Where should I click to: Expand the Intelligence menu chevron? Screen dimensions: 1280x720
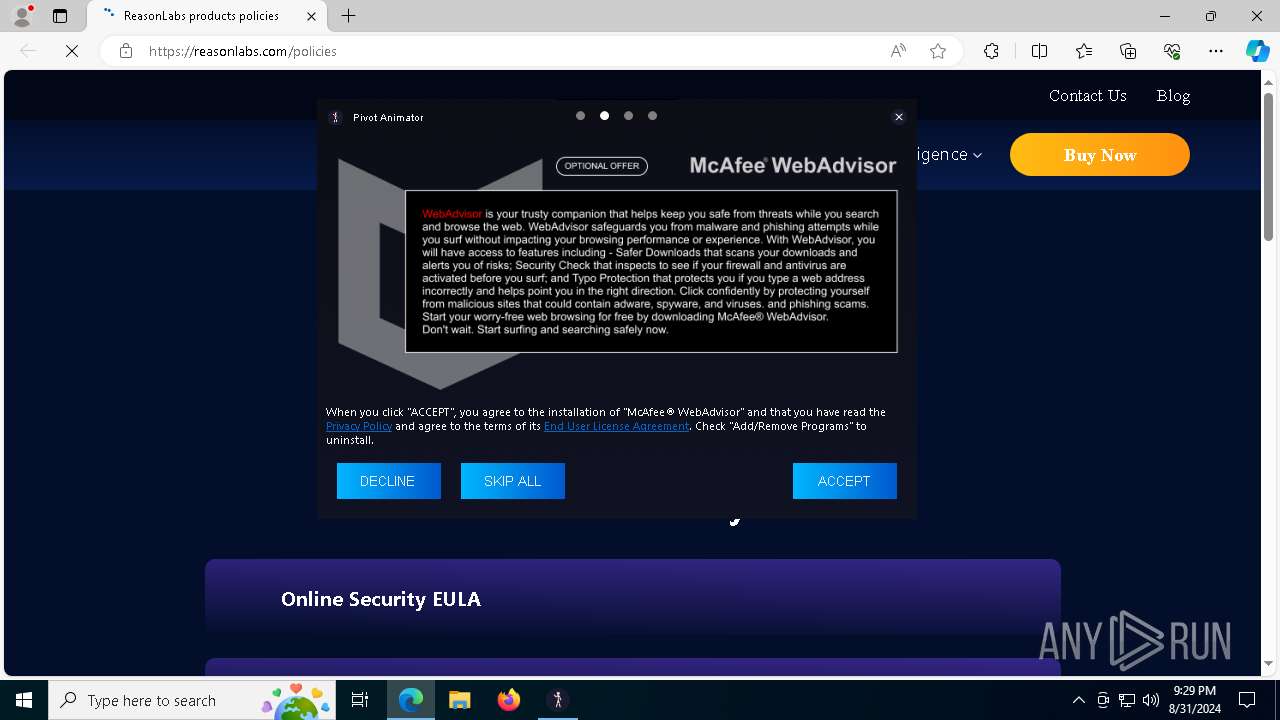pyautogui.click(x=977, y=155)
